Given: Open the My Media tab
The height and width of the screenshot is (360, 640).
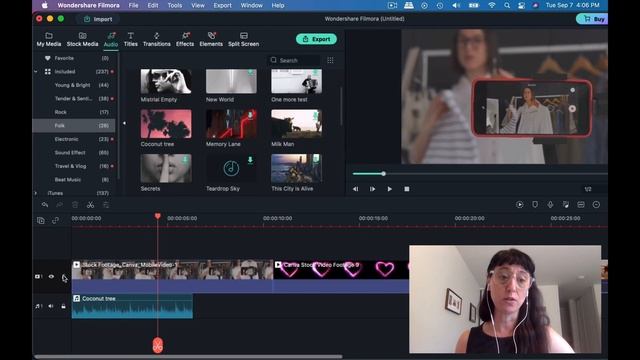Looking at the screenshot, I should [x=49, y=40].
